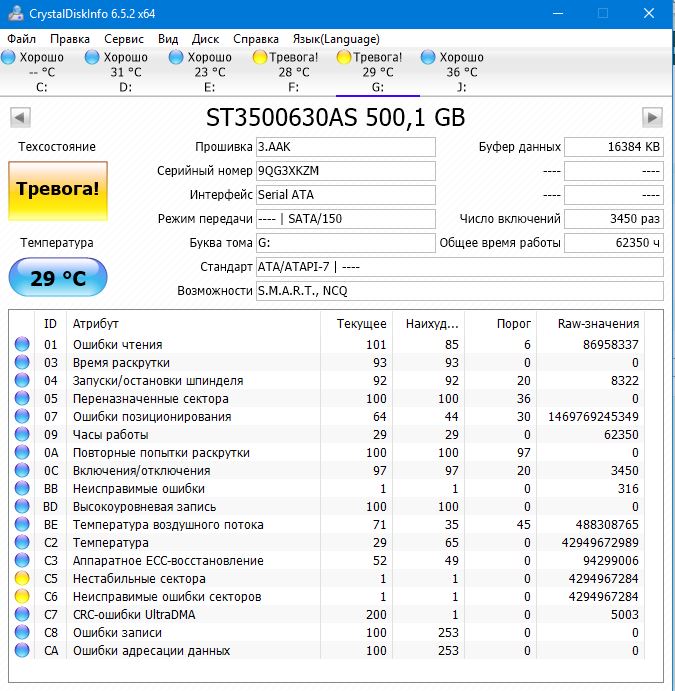This screenshot has height=691, width=675.
Task: Open the Сервис menu
Action: click(x=123, y=39)
